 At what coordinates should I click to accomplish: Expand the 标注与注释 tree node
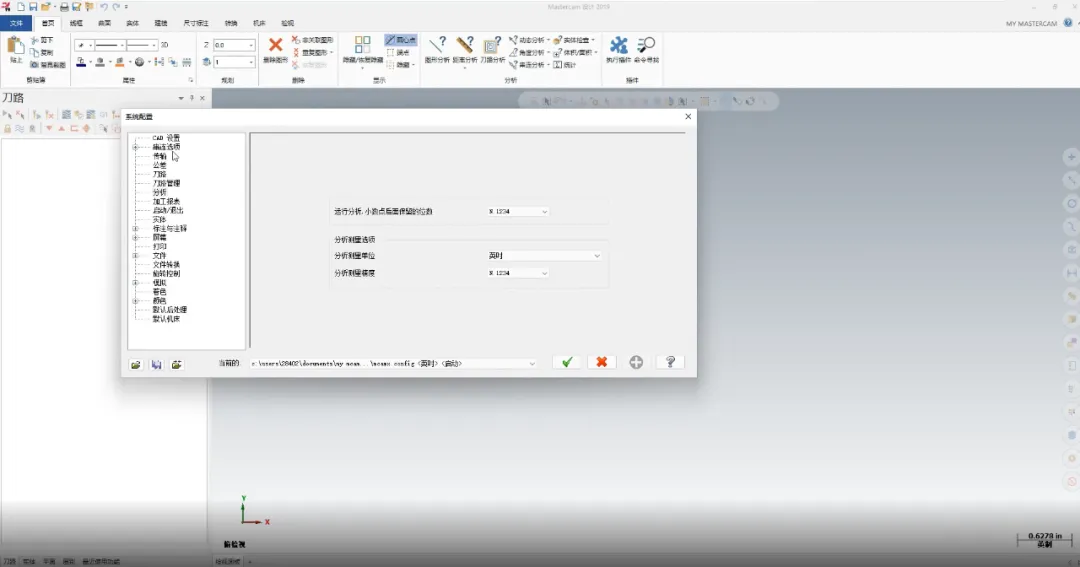[x=135, y=228]
